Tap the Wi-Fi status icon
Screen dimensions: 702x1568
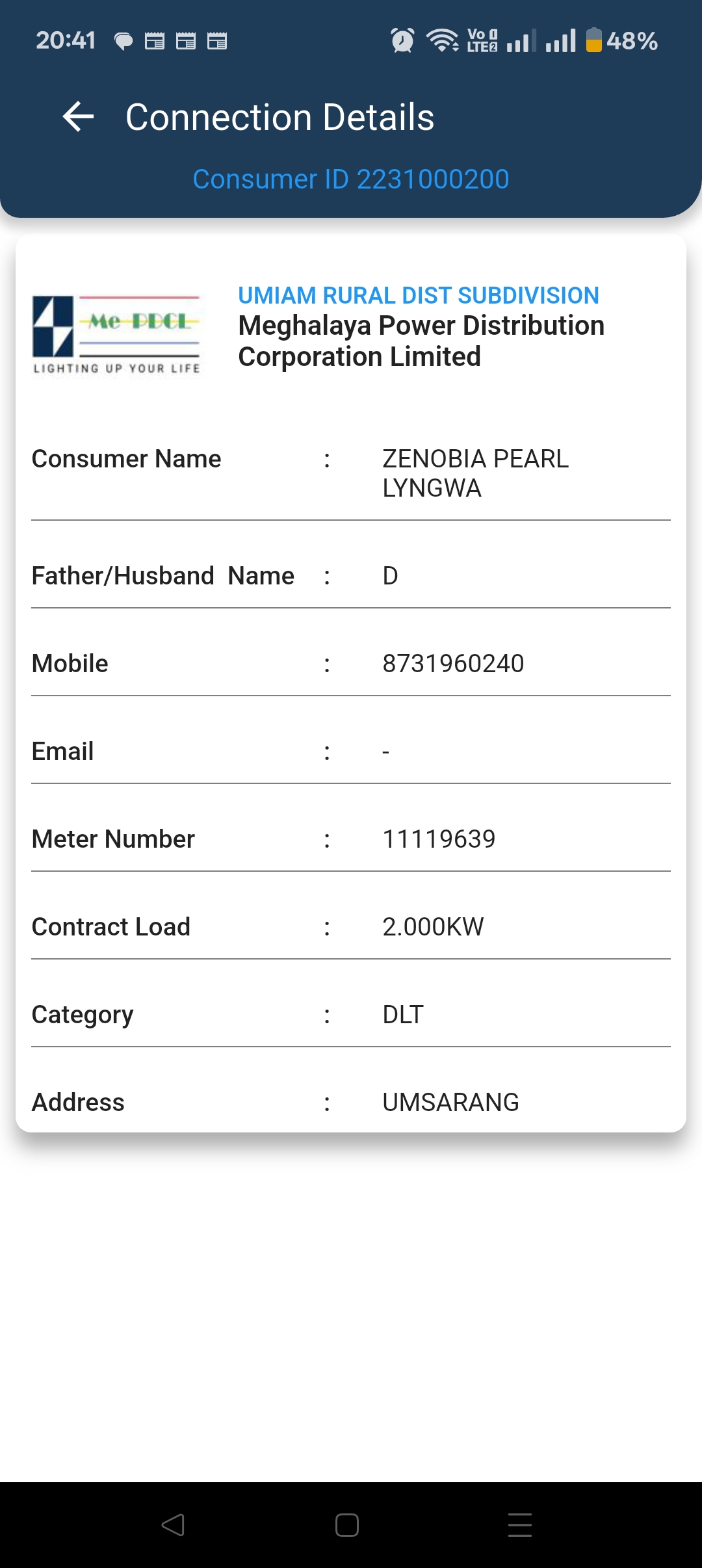pos(442,40)
